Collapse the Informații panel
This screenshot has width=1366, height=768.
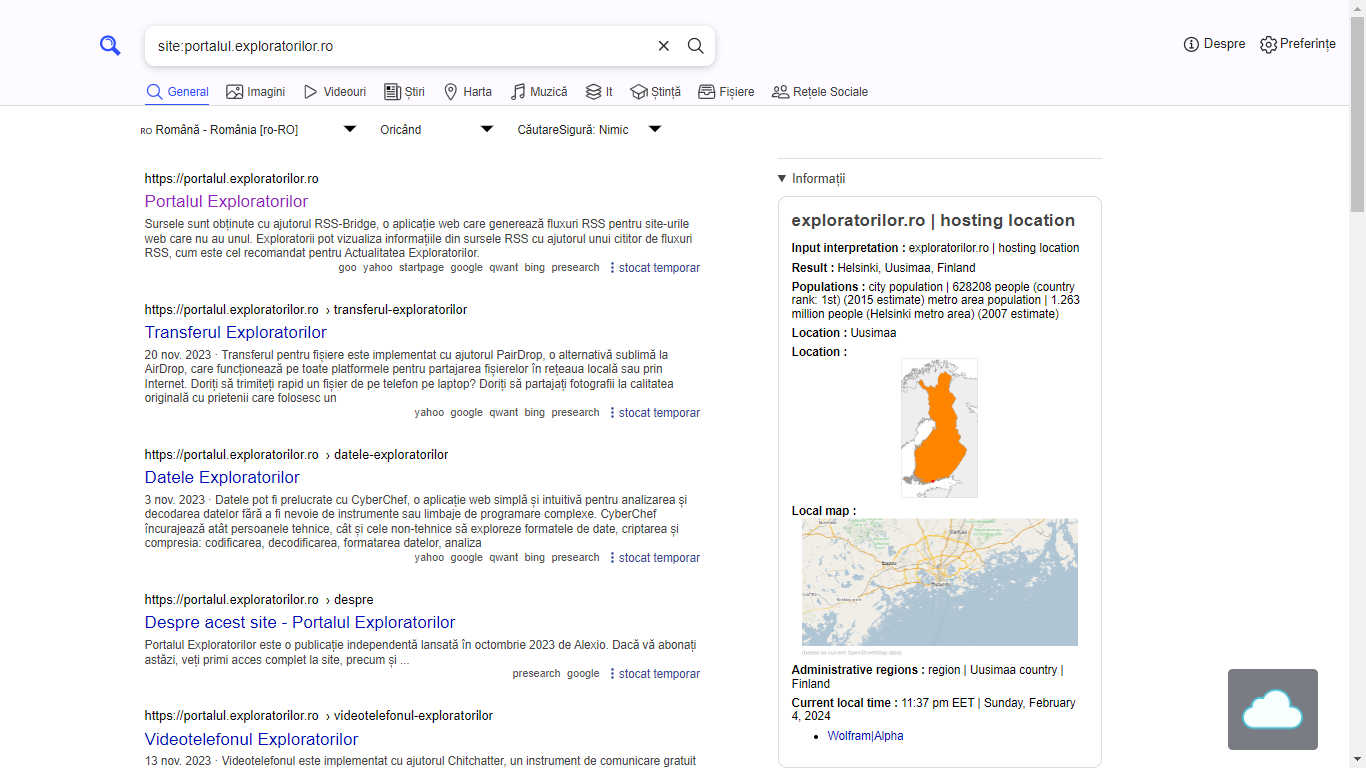[781, 178]
